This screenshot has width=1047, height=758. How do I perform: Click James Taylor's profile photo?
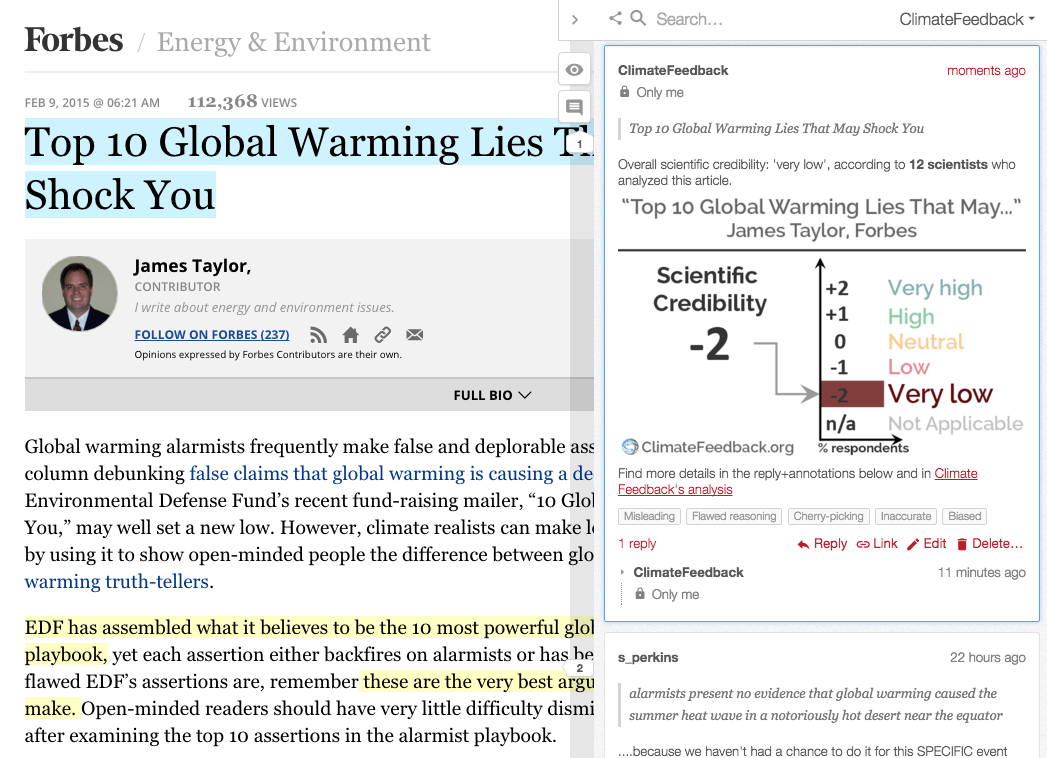tap(79, 293)
